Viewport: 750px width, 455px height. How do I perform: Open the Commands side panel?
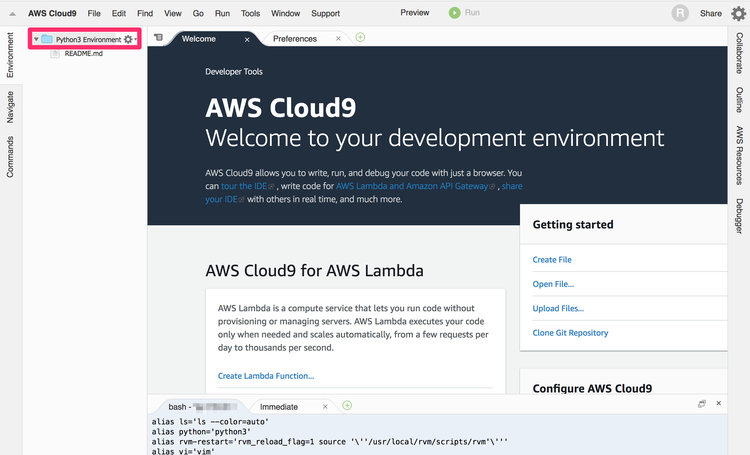[x=10, y=157]
